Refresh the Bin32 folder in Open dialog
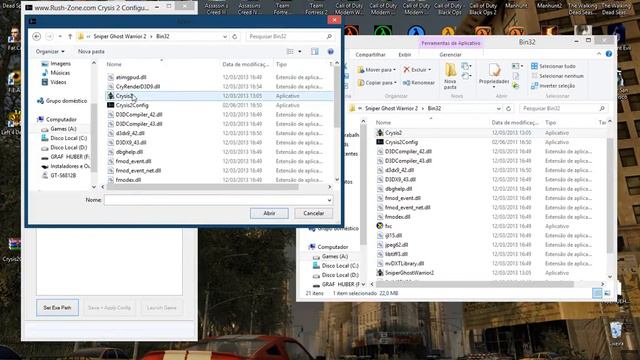 point(235,36)
